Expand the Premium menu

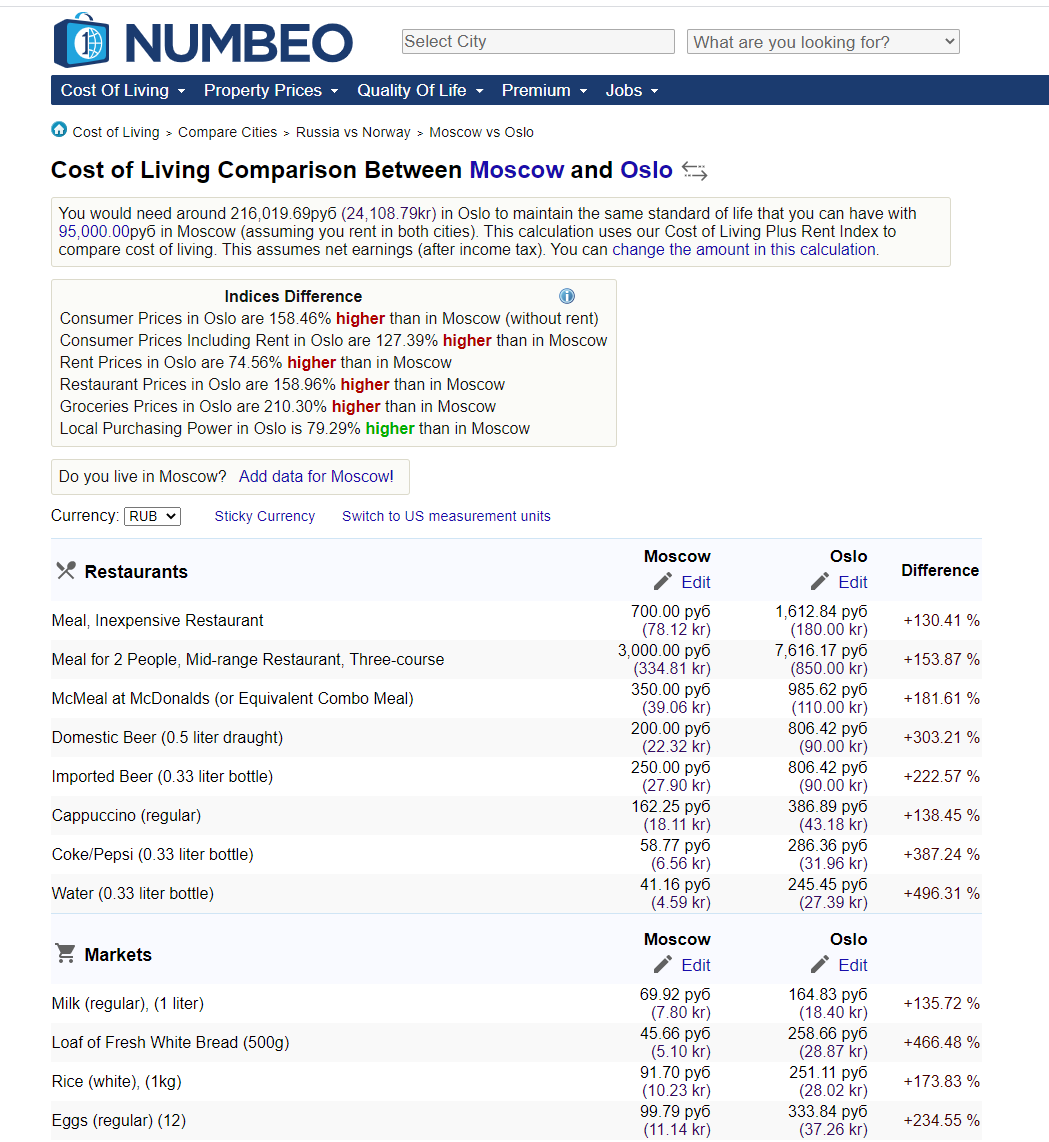[x=544, y=90]
